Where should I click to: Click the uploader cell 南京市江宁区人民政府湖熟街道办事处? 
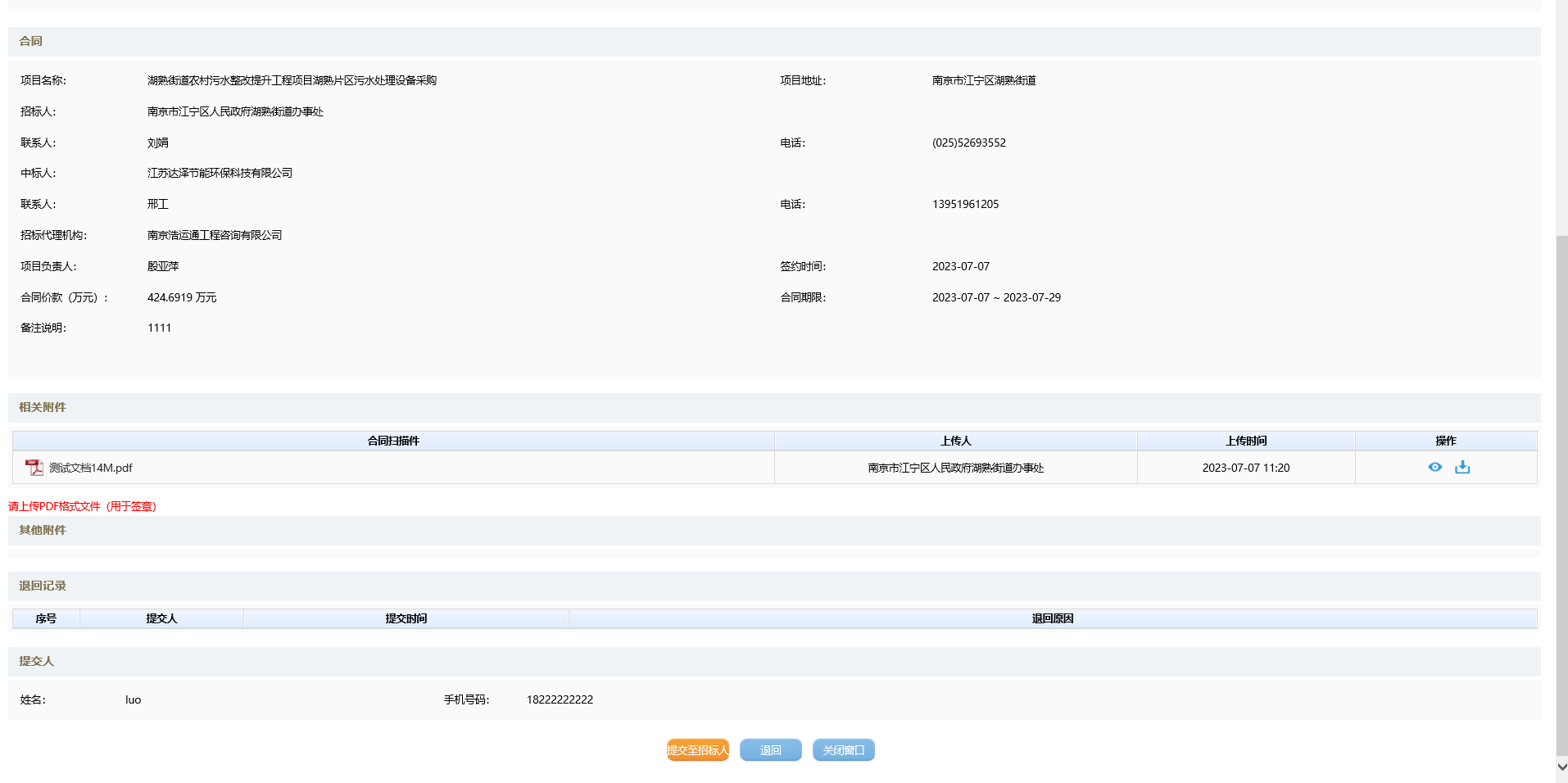[x=955, y=468]
